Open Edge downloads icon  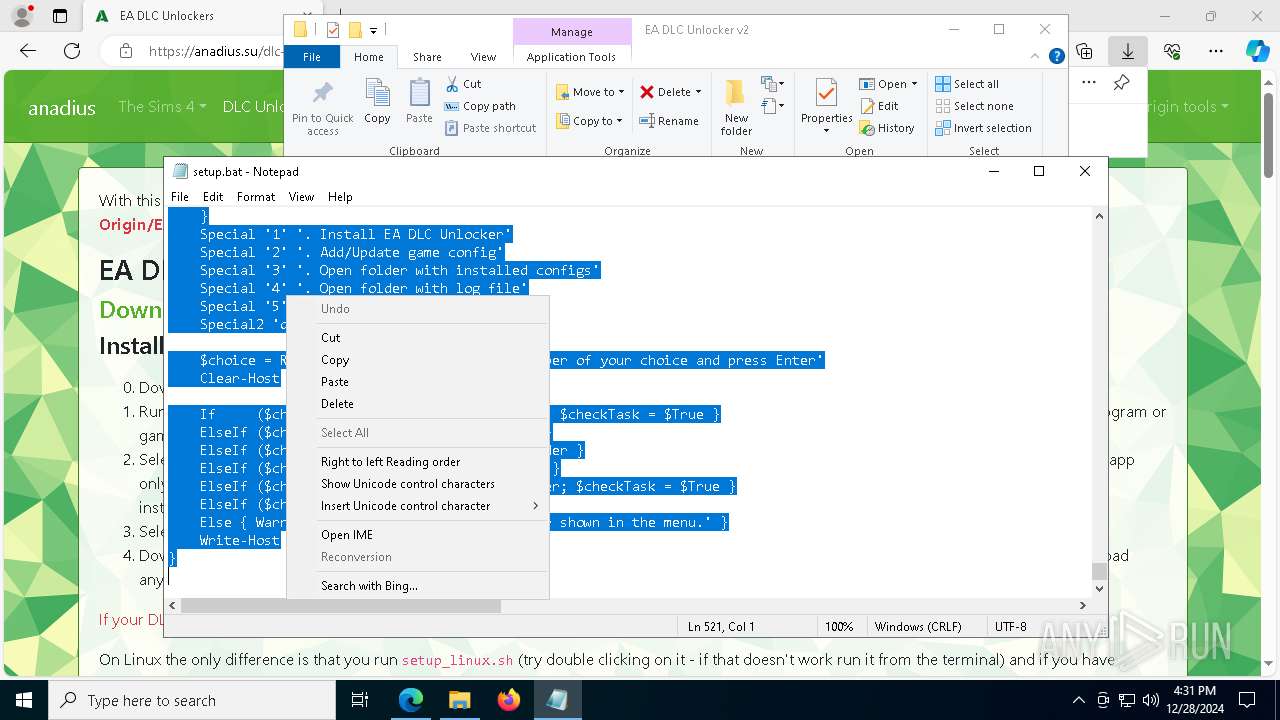point(1128,51)
